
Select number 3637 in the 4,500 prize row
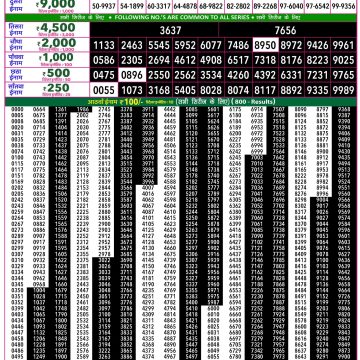(x=170, y=30)
